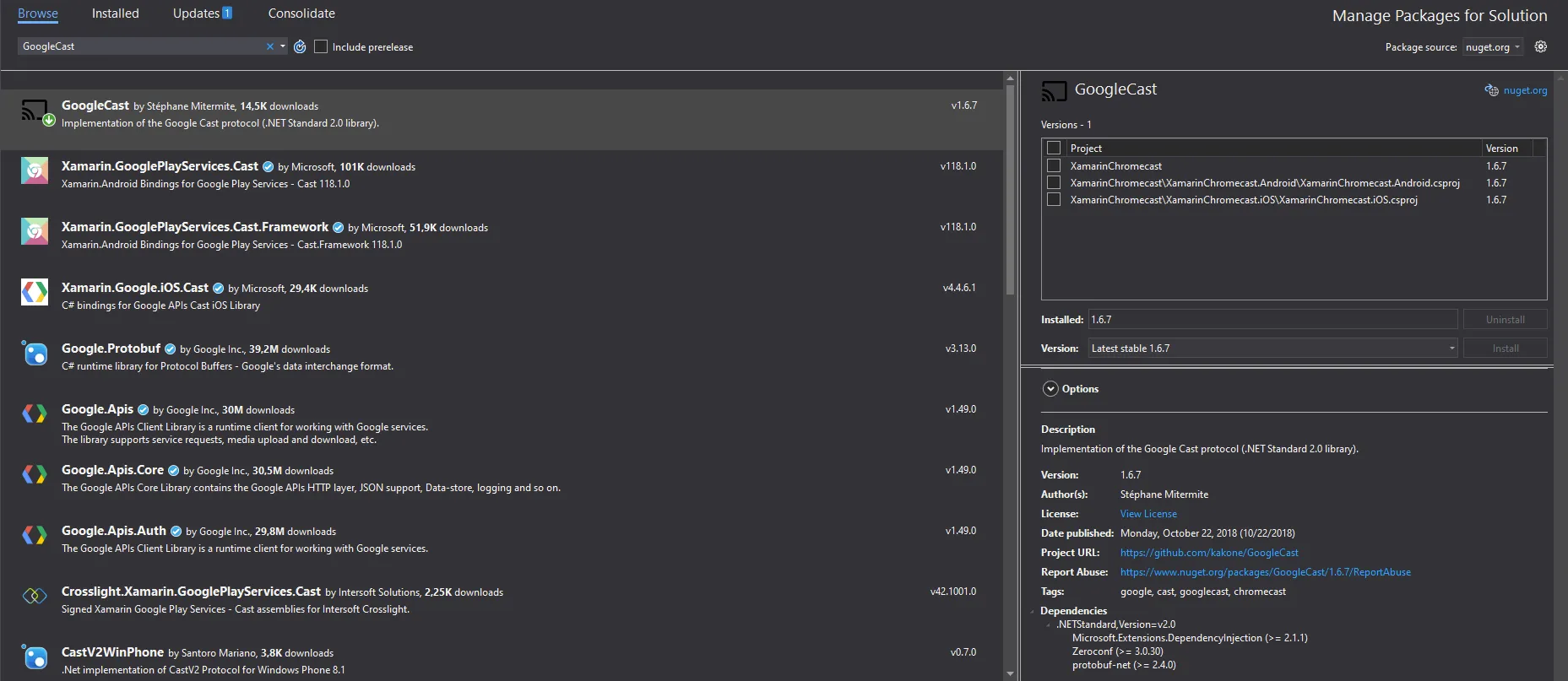Select the Xamarin.GooglePlayServices.Cast package title
1568x681 pixels.
click(x=160, y=166)
